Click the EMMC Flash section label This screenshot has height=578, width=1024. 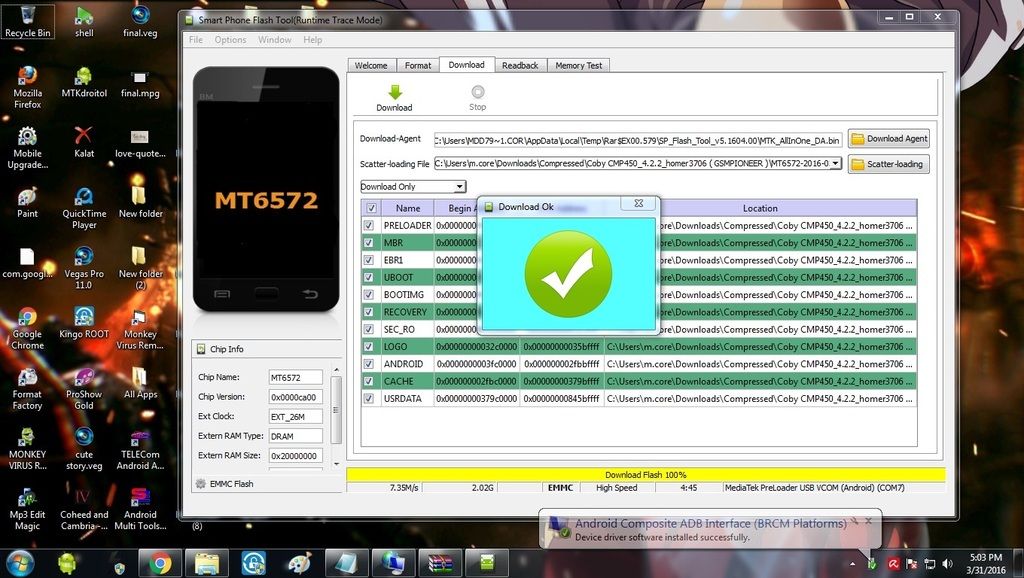point(232,484)
